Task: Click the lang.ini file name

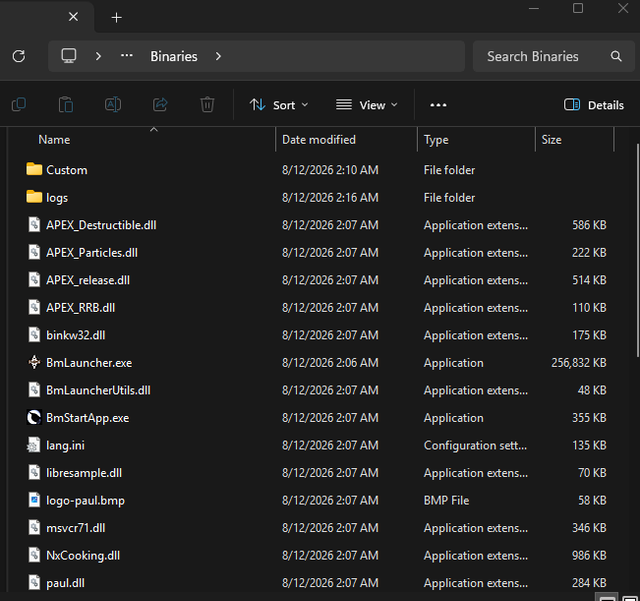Action: [65, 445]
